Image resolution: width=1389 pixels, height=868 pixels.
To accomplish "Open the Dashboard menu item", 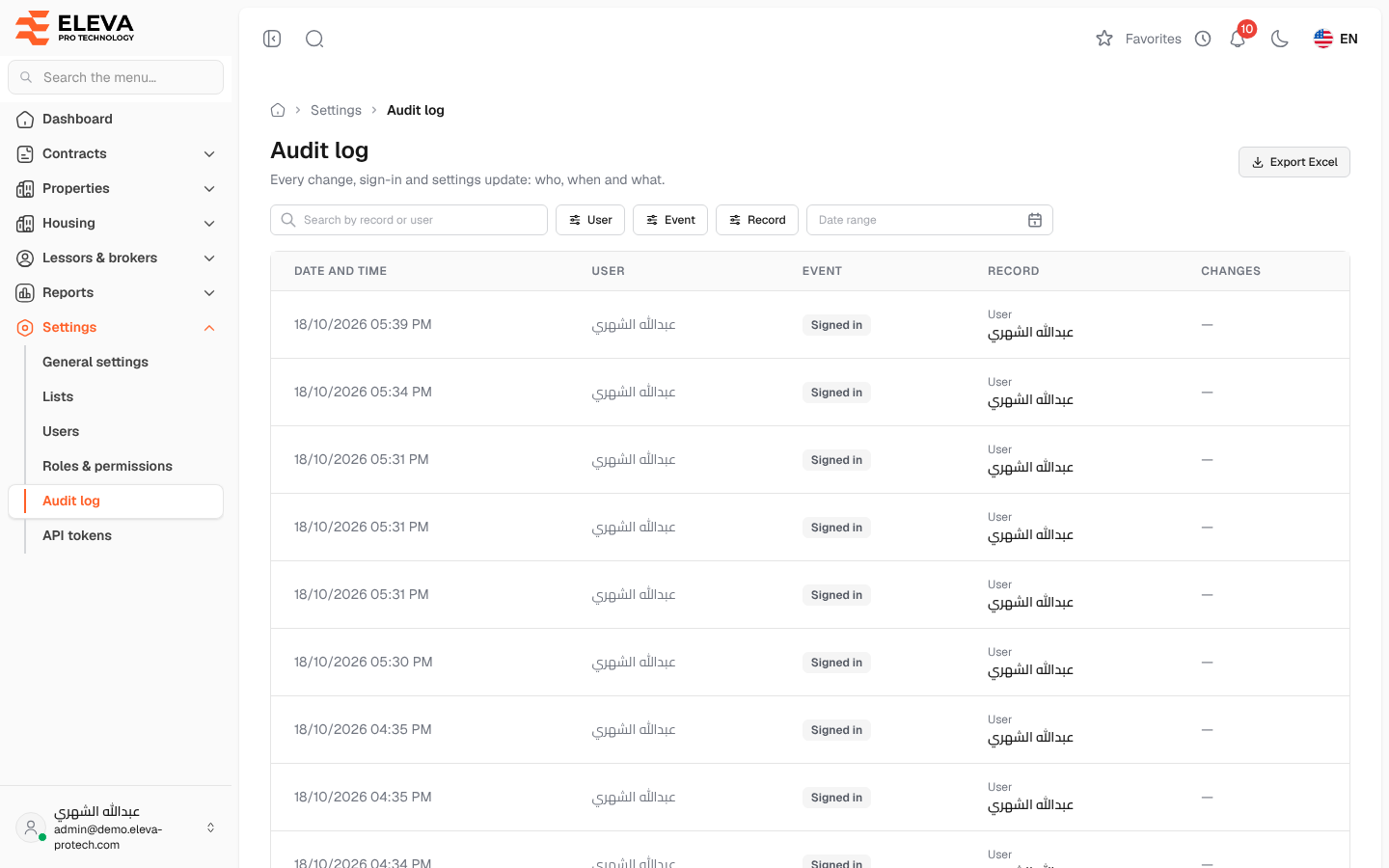I will pyautogui.click(x=116, y=119).
